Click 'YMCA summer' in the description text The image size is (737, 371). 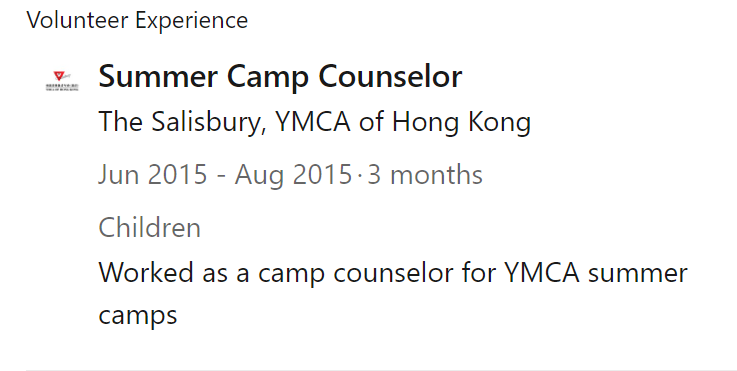[x=596, y=273]
